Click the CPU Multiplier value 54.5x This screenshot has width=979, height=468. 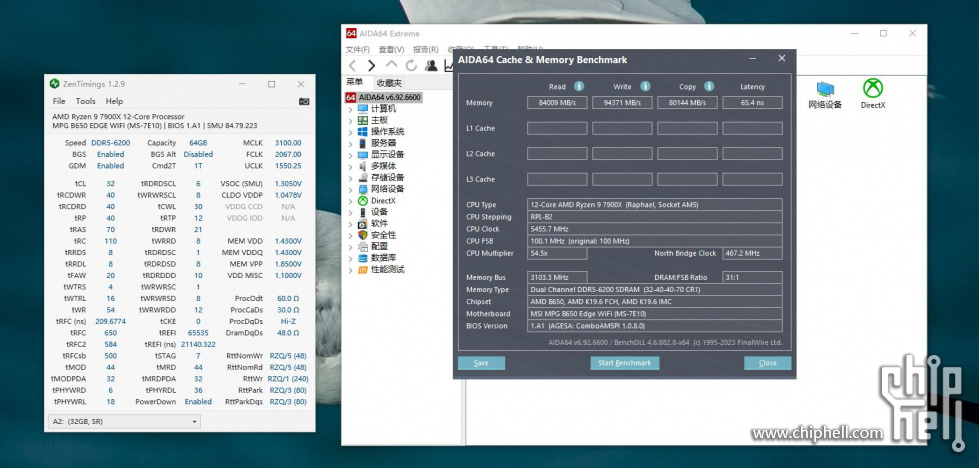tap(557, 253)
